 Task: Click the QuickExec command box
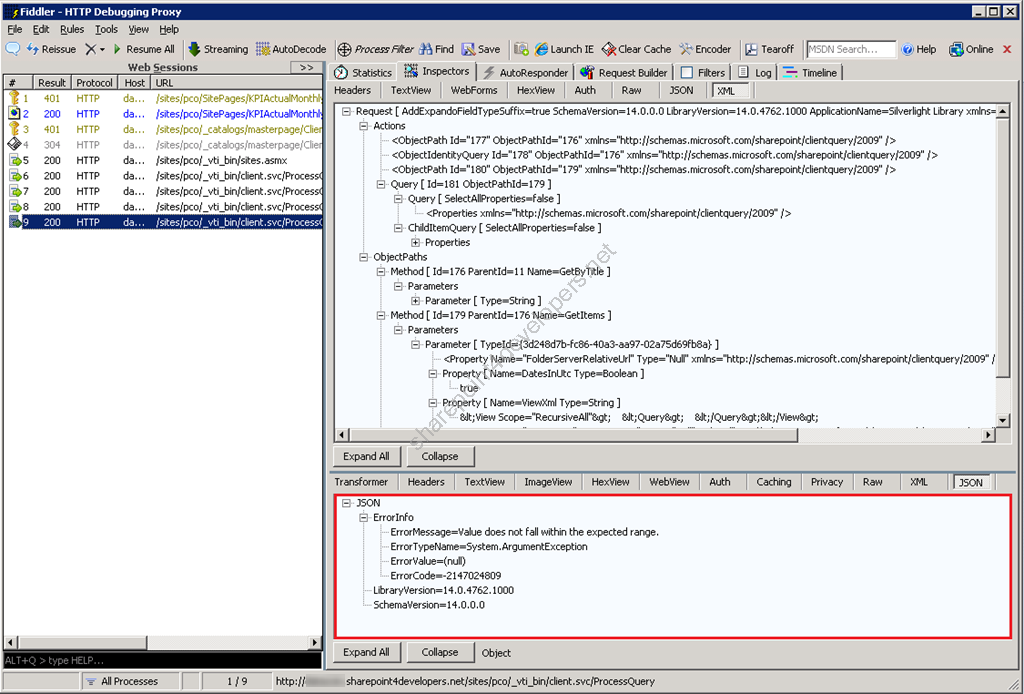click(163, 660)
